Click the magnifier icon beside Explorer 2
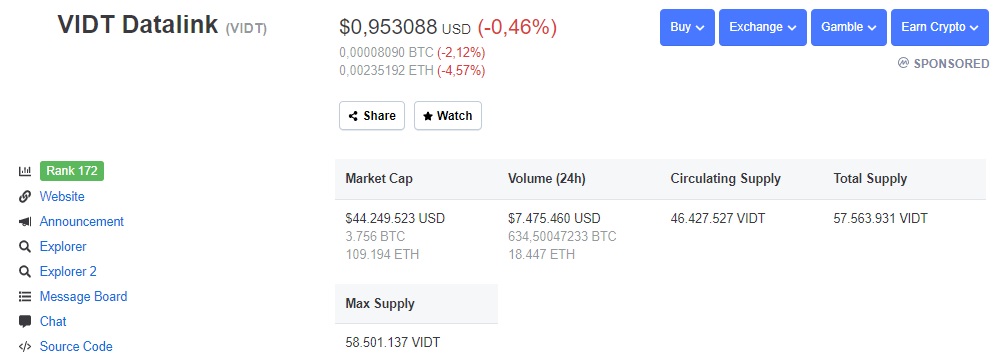Screen dimensions: 1002x364 click(25, 271)
